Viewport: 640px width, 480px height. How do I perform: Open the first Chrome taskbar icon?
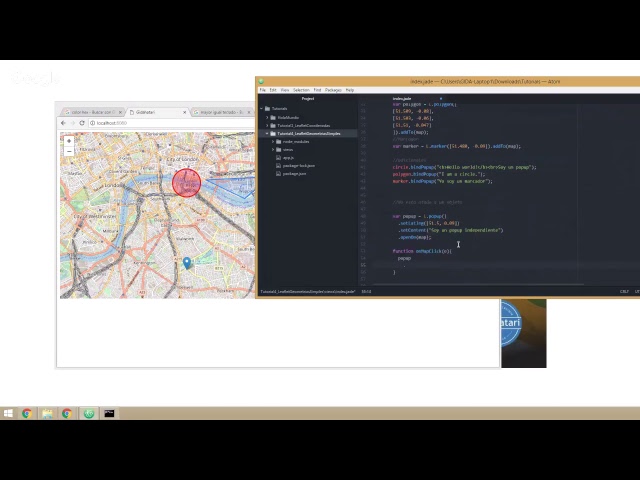point(27,413)
